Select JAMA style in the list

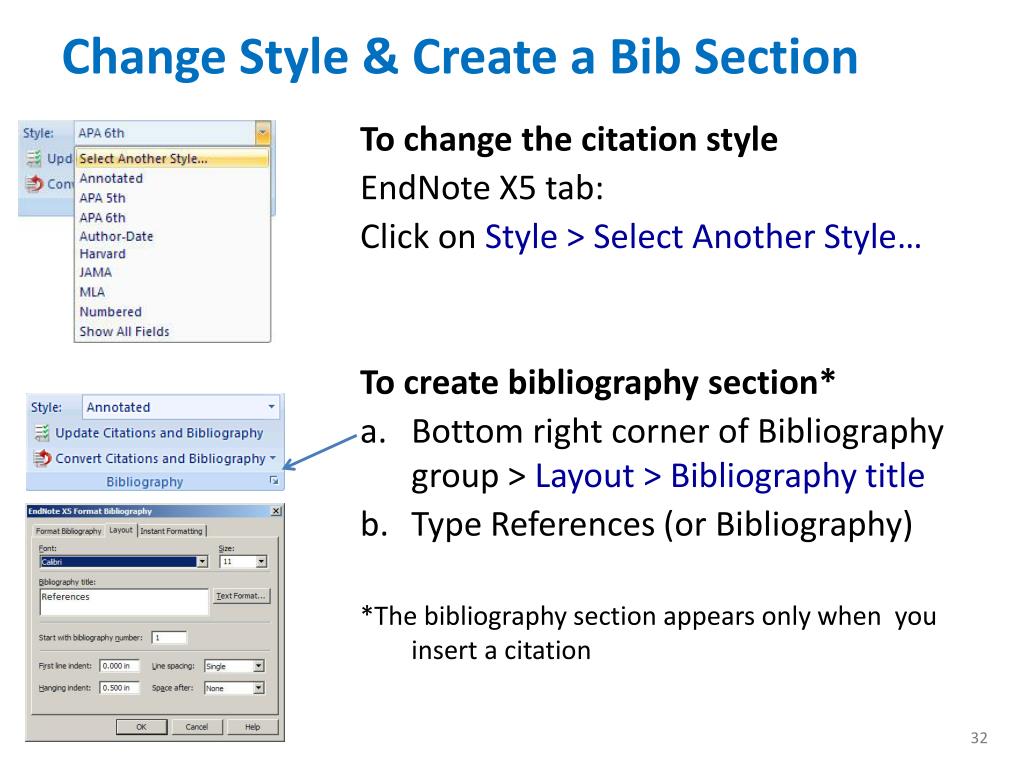tap(95, 272)
